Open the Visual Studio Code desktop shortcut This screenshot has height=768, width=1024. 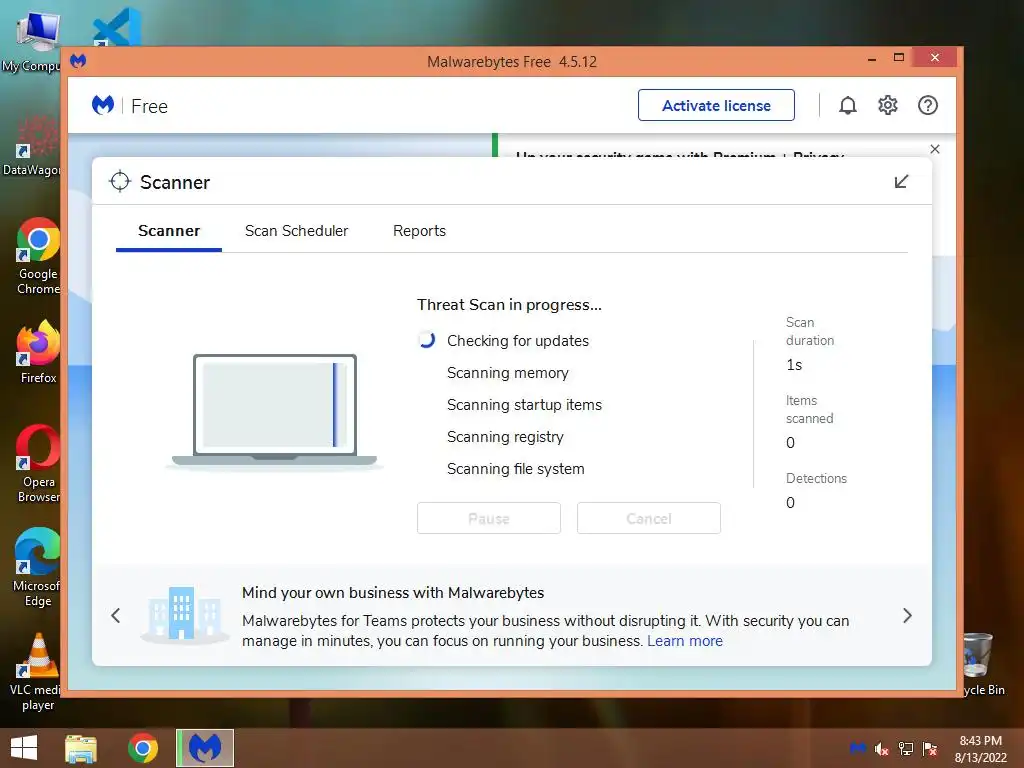click(x=118, y=27)
